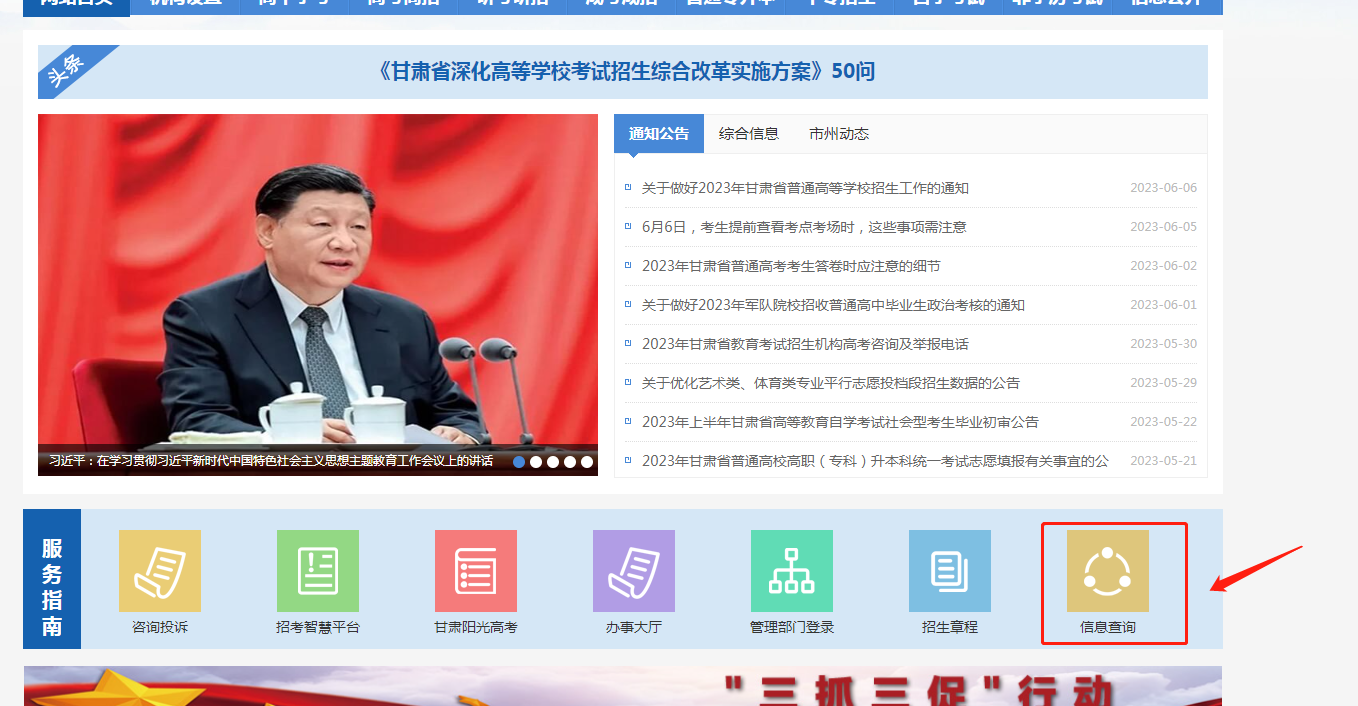
Task: Click the 招生章程 text label
Action: [x=950, y=628]
